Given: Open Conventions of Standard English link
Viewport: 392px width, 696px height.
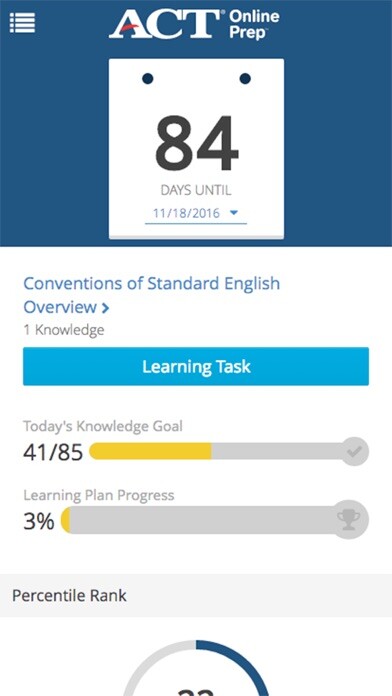Looking at the screenshot, I should [x=151, y=283].
